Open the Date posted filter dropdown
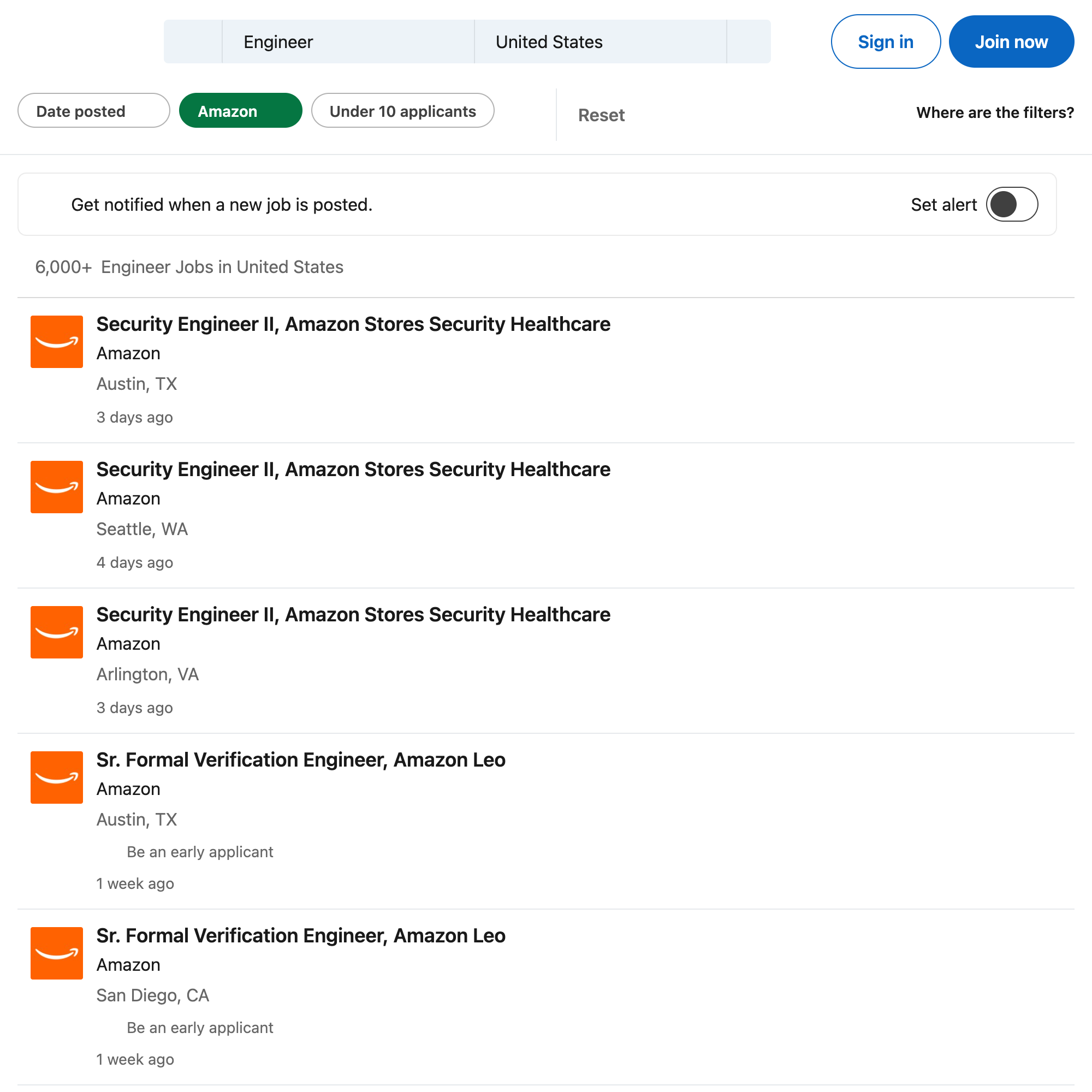This screenshot has width=1092, height=1092. [x=94, y=111]
